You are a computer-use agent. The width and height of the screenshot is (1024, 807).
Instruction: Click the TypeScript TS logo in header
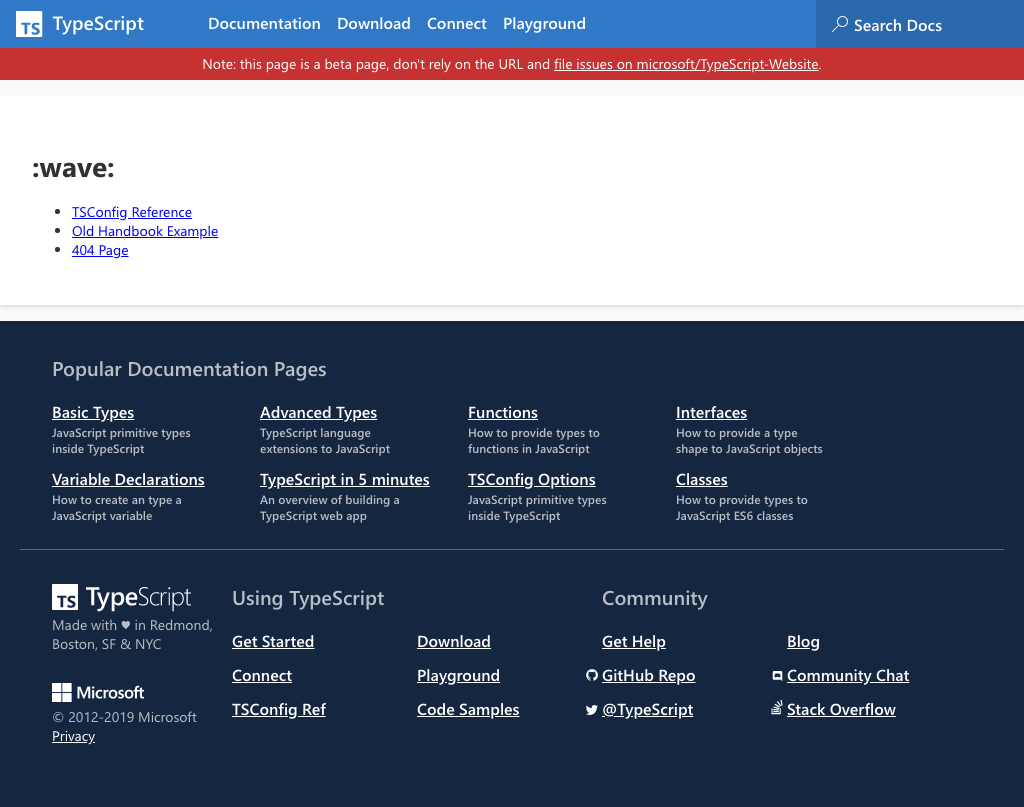[29, 24]
